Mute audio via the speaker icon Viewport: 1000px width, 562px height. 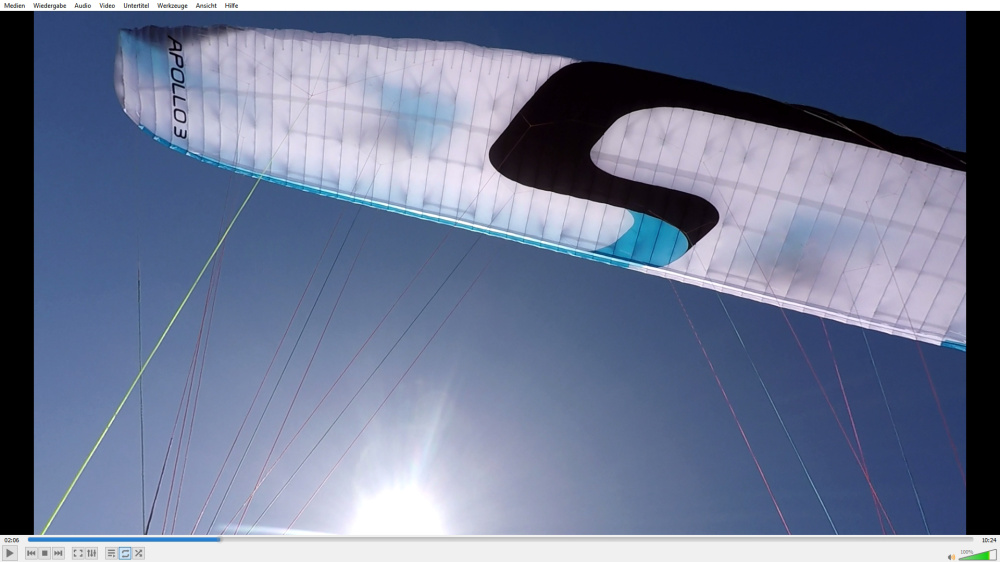(x=951, y=557)
